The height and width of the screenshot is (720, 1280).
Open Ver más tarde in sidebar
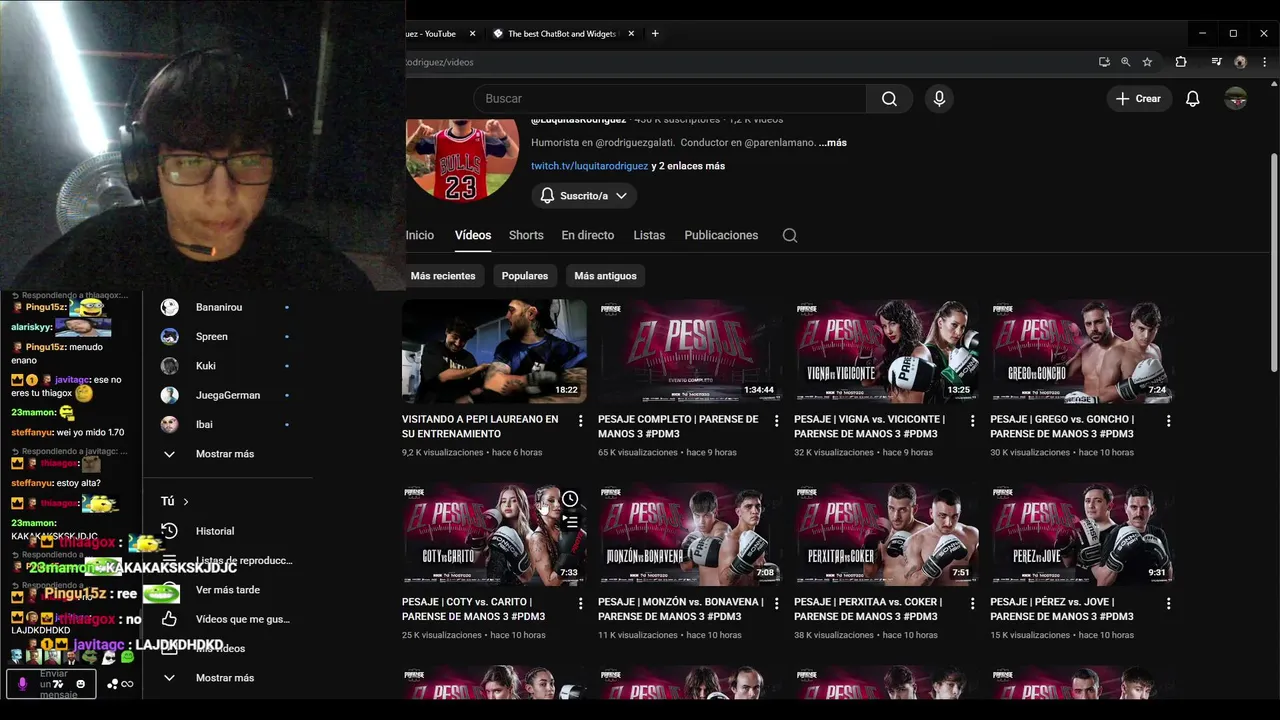(x=227, y=590)
